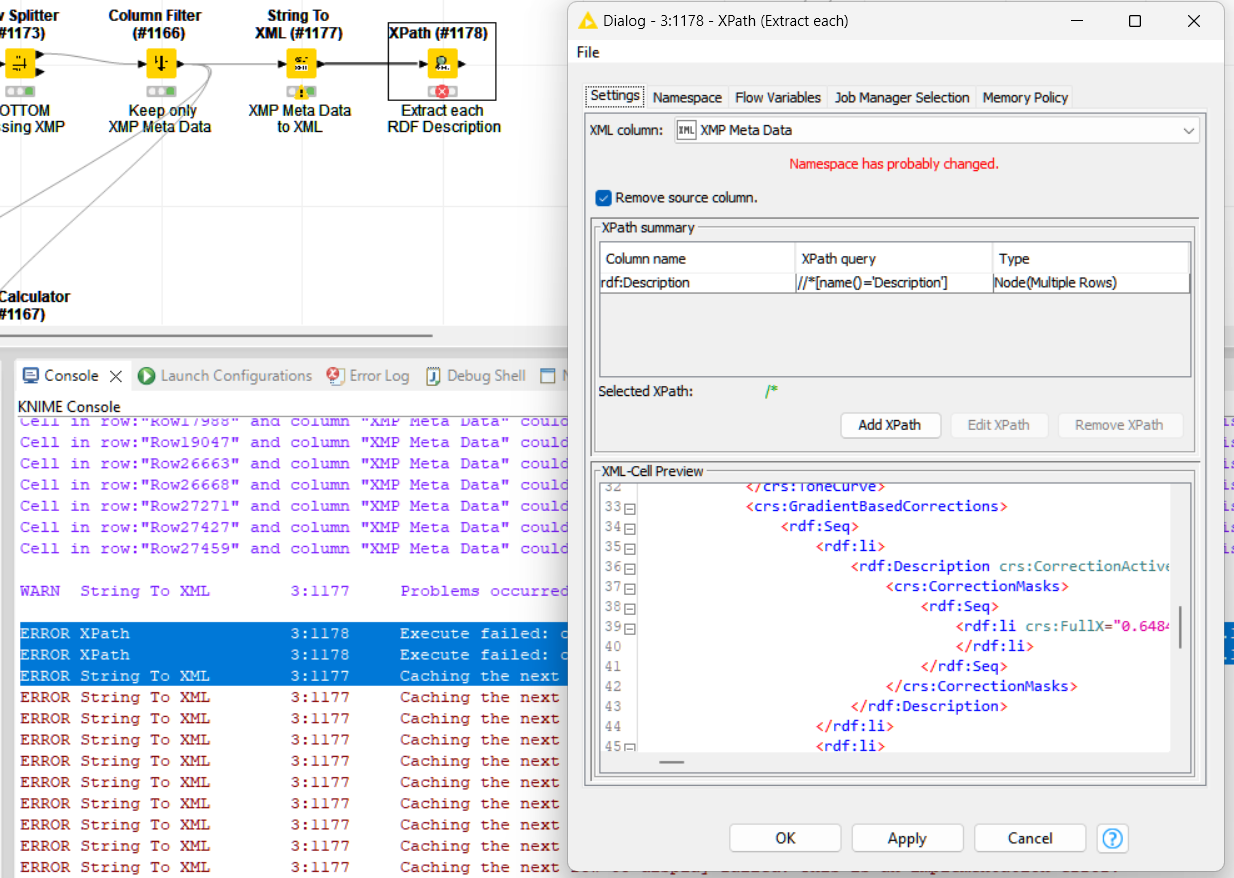Collapse the fold marker at line 45
The height and width of the screenshot is (878, 1234).
click(631, 746)
